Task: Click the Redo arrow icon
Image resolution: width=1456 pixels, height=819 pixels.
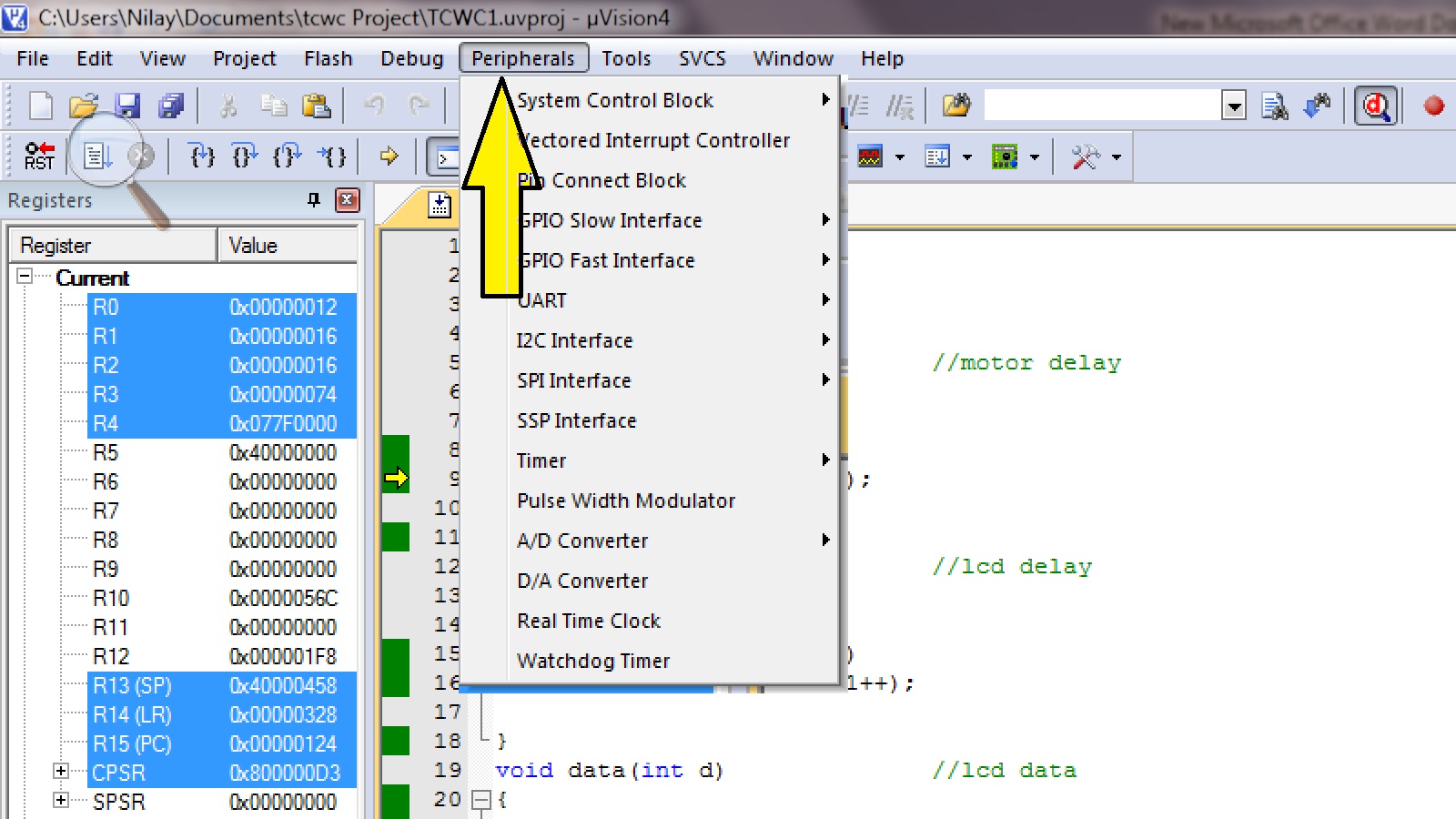Action: pyautogui.click(x=419, y=106)
